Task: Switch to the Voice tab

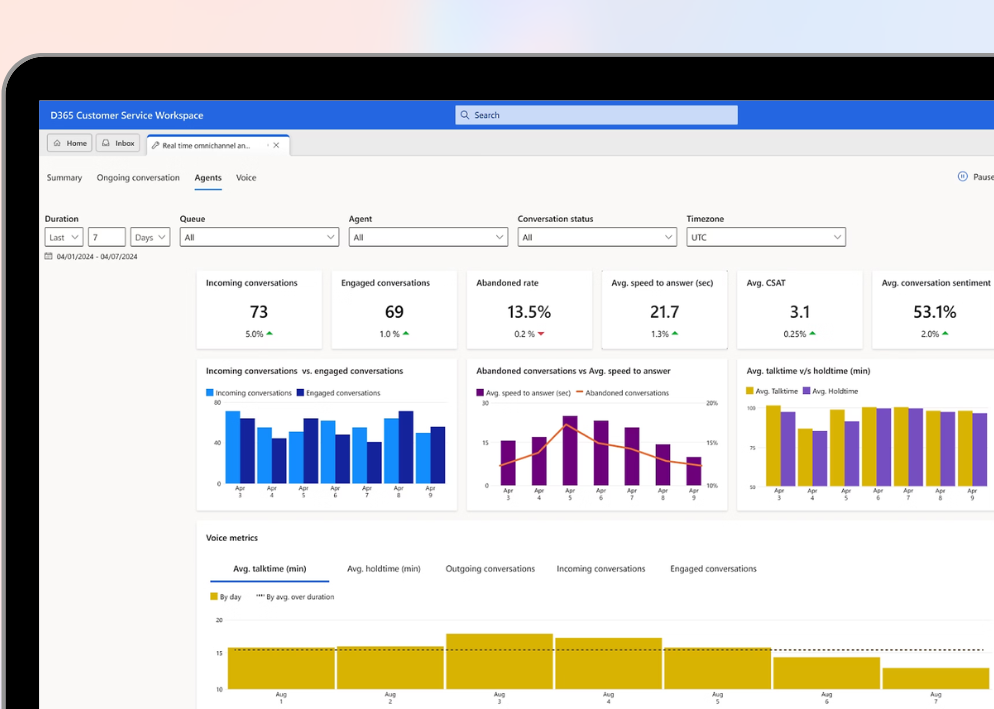Action: (246, 178)
